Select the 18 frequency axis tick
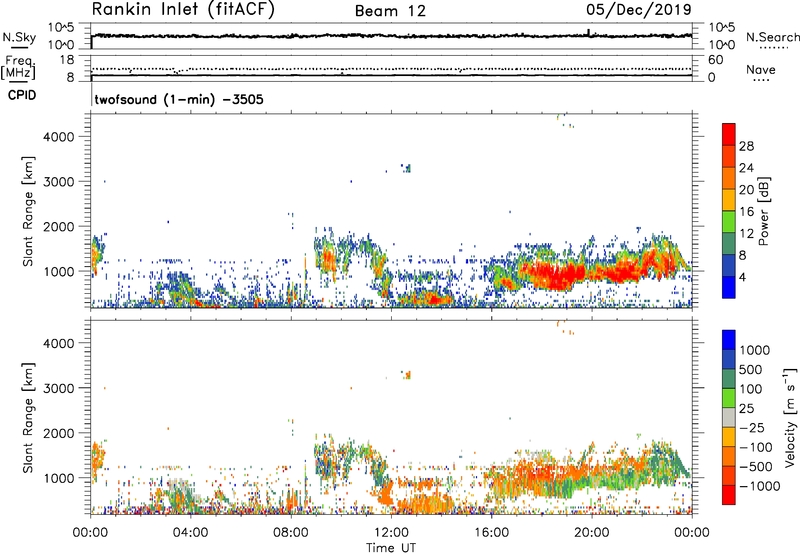This screenshot has height=554, width=800. 67,60
